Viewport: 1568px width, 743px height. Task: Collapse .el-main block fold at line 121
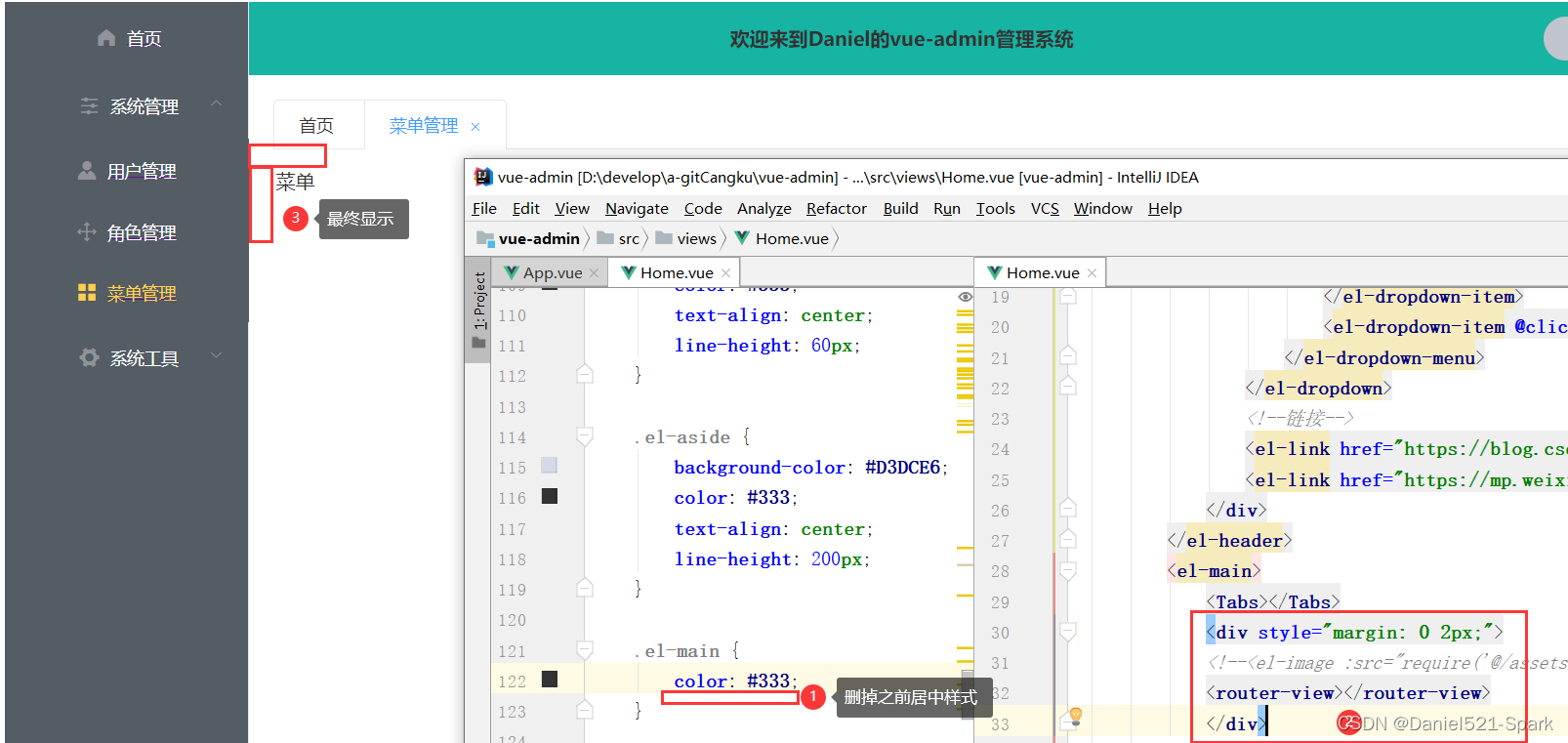point(585,649)
